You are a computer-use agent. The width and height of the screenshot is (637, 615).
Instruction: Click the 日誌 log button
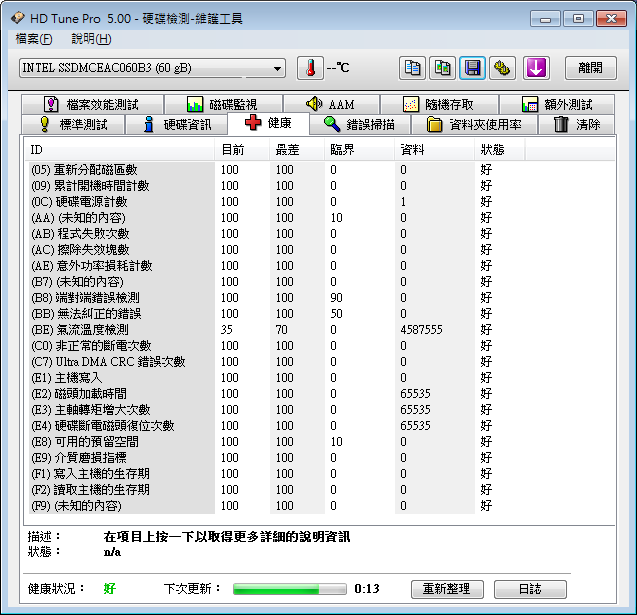click(x=529, y=589)
